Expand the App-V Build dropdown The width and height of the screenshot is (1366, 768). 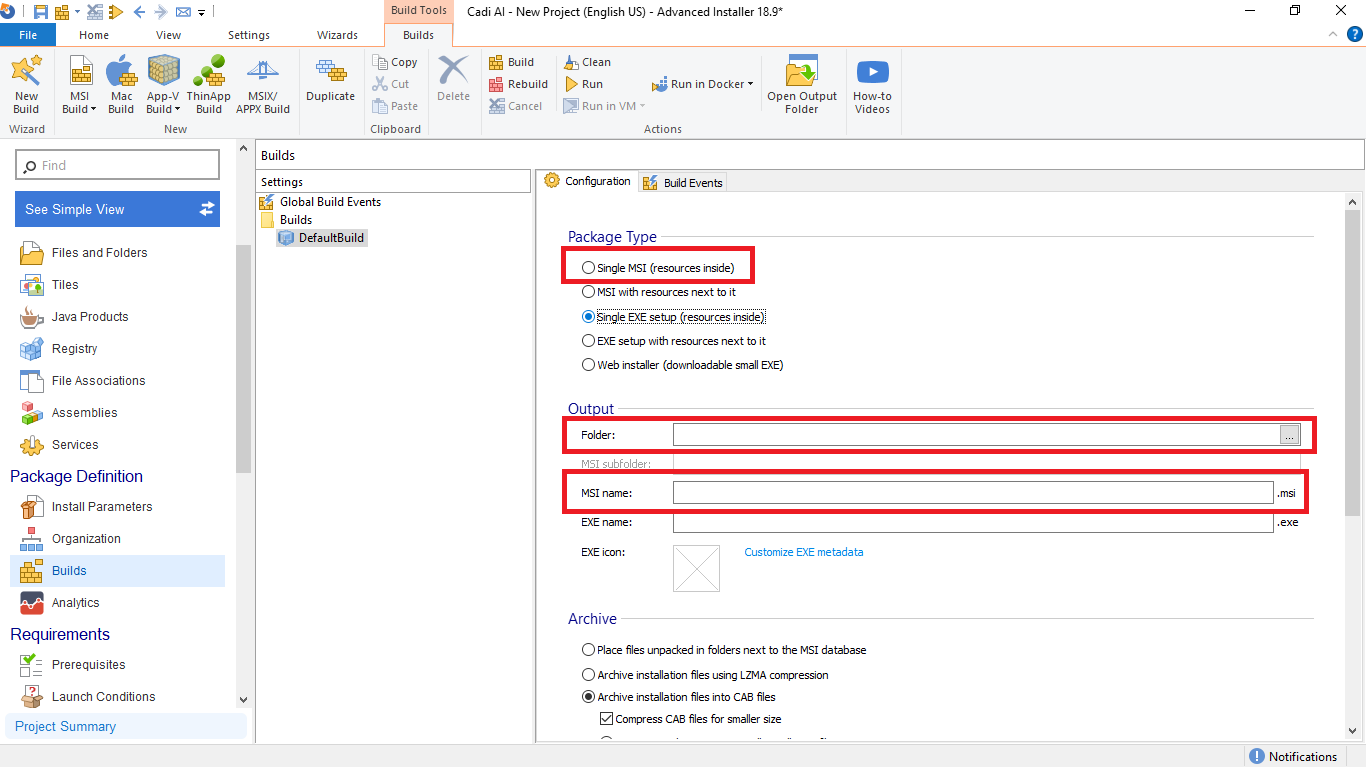pyautogui.click(x=163, y=109)
